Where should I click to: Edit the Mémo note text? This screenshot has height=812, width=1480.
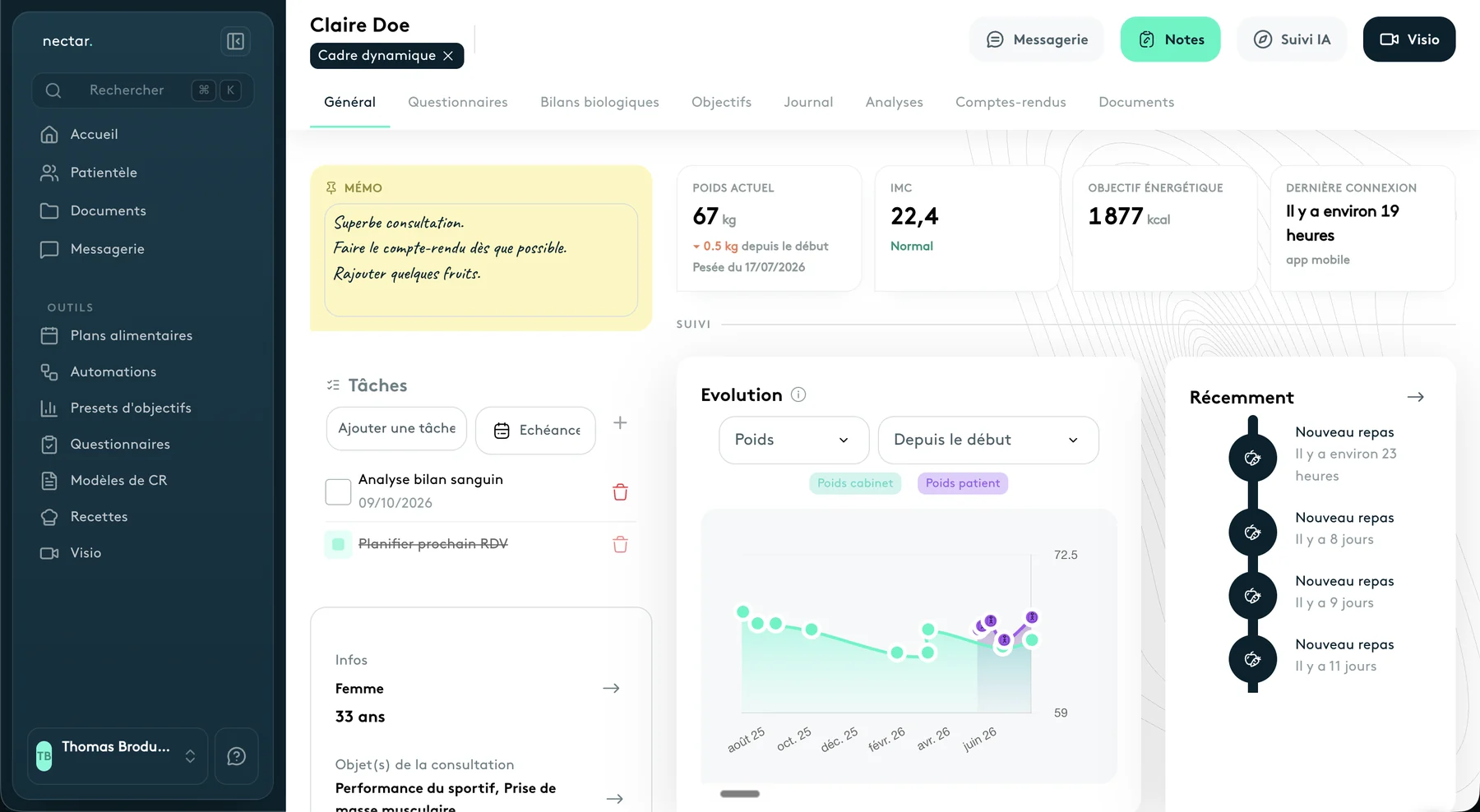(481, 260)
